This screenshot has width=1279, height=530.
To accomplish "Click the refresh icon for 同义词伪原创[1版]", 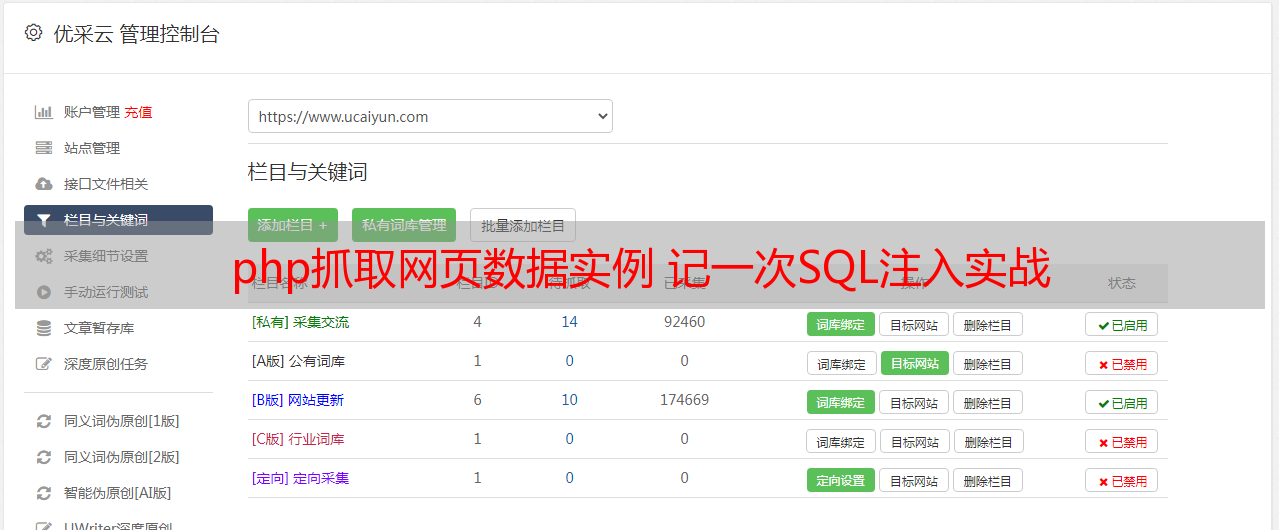I will (43, 421).
